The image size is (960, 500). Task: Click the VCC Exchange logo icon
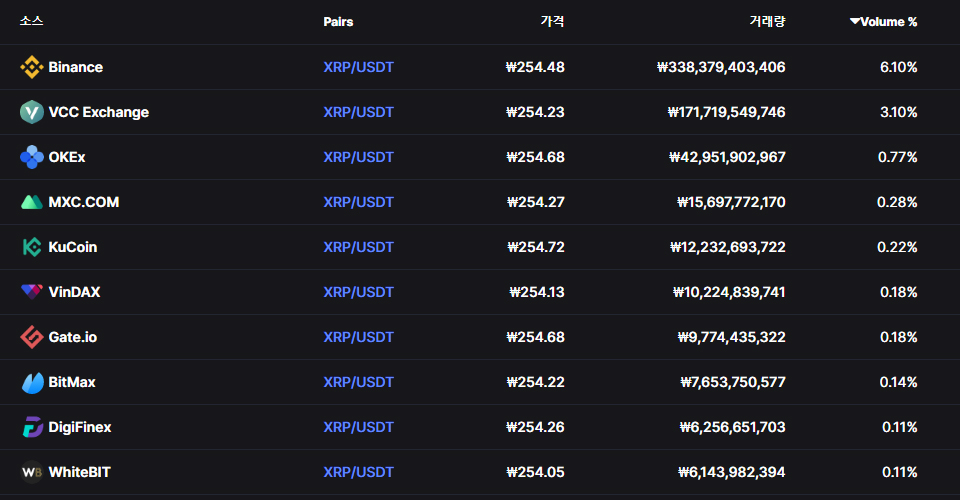tap(32, 112)
